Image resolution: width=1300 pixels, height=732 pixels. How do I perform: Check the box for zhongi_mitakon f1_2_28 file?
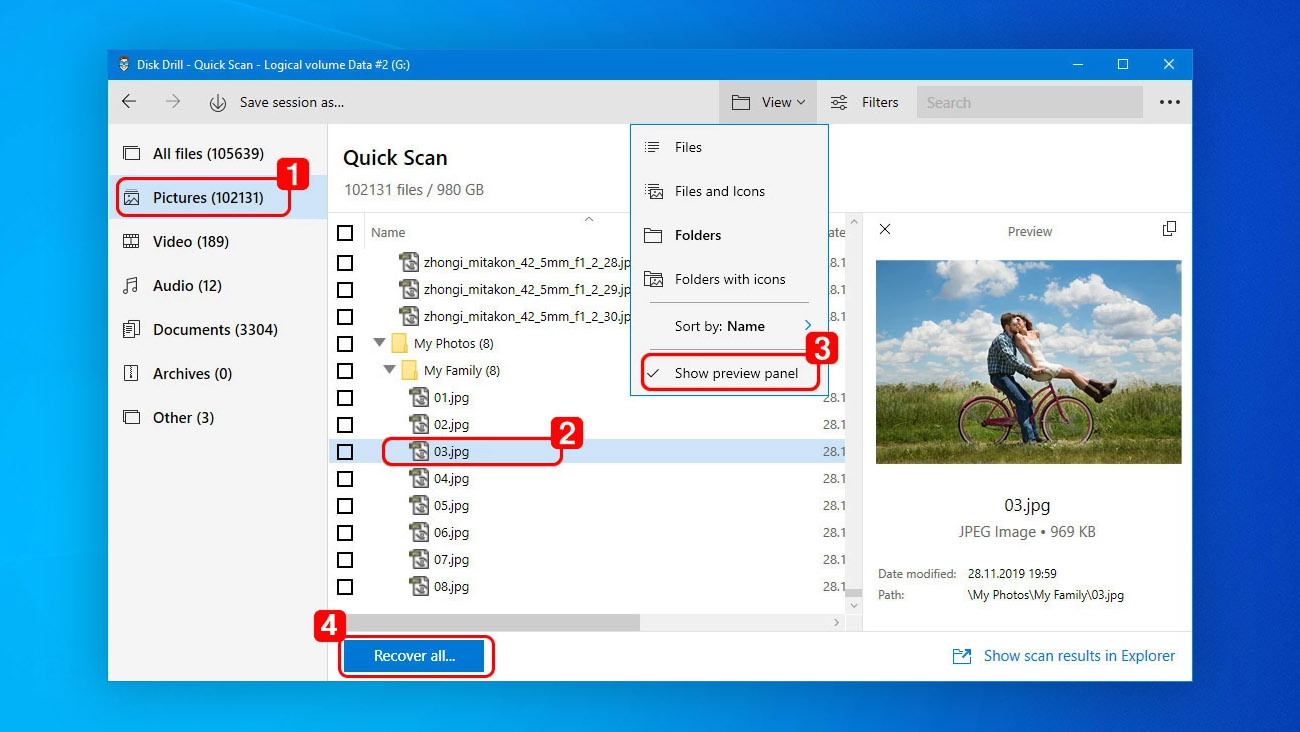click(345, 263)
